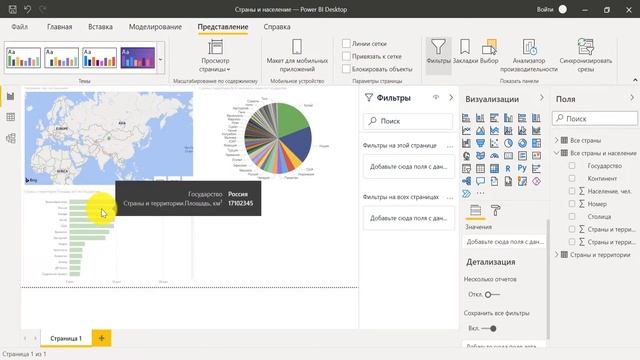
Task: Check the Континент field
Action: click(572, 178)
